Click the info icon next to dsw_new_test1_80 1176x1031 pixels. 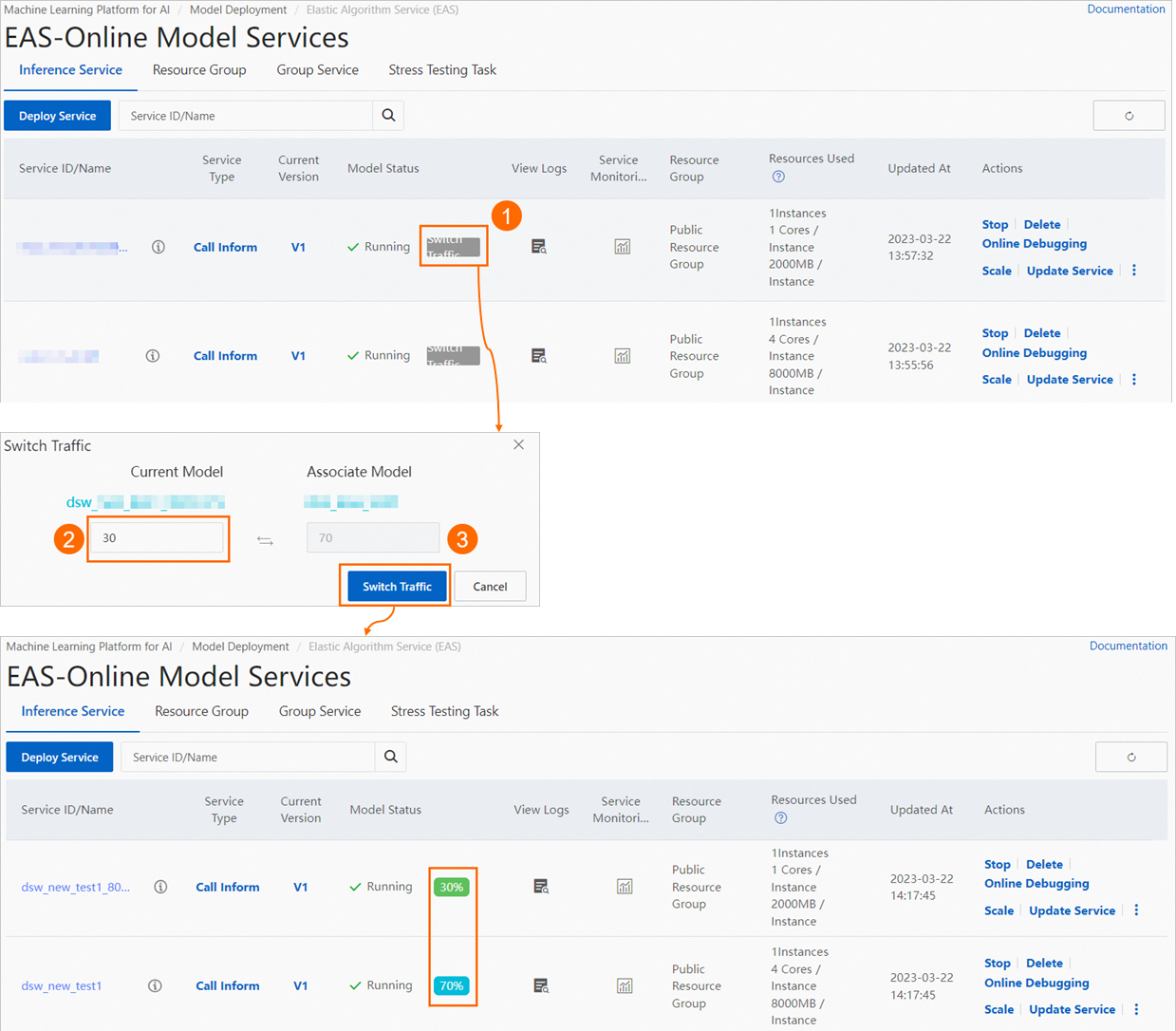click(x=160, y=886)
